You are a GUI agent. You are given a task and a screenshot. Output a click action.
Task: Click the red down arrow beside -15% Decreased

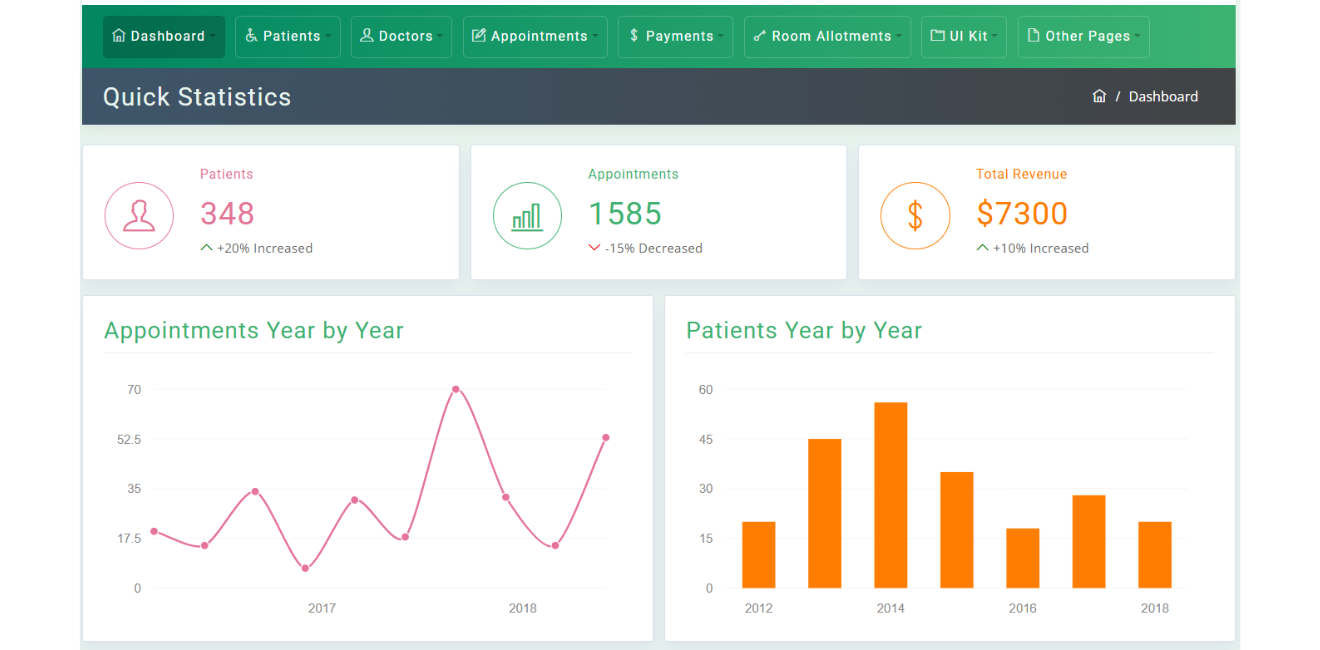593,247
